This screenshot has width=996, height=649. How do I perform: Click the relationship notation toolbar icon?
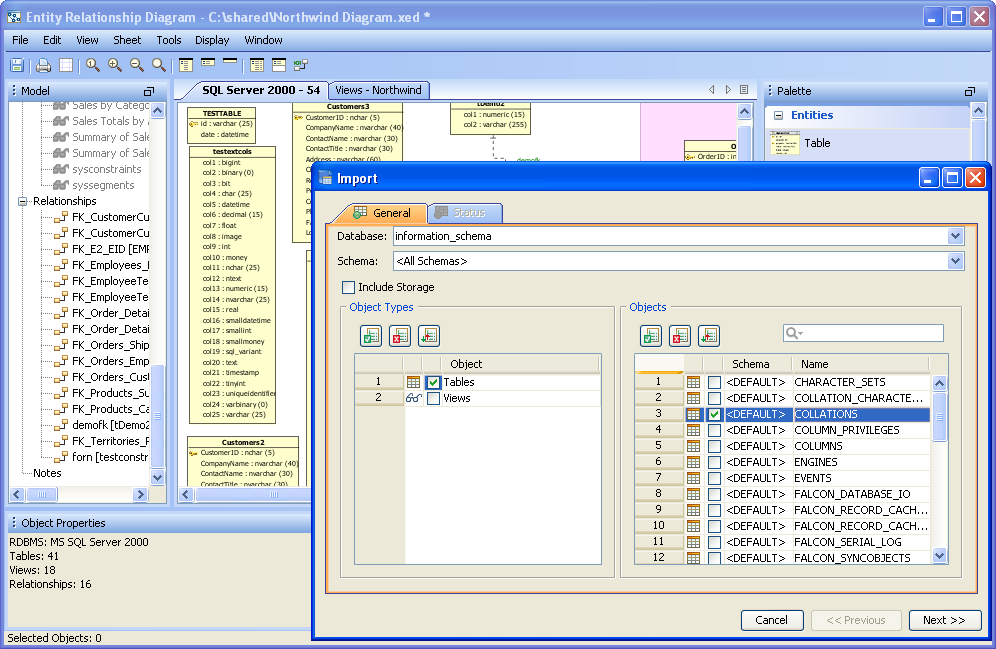301,65
